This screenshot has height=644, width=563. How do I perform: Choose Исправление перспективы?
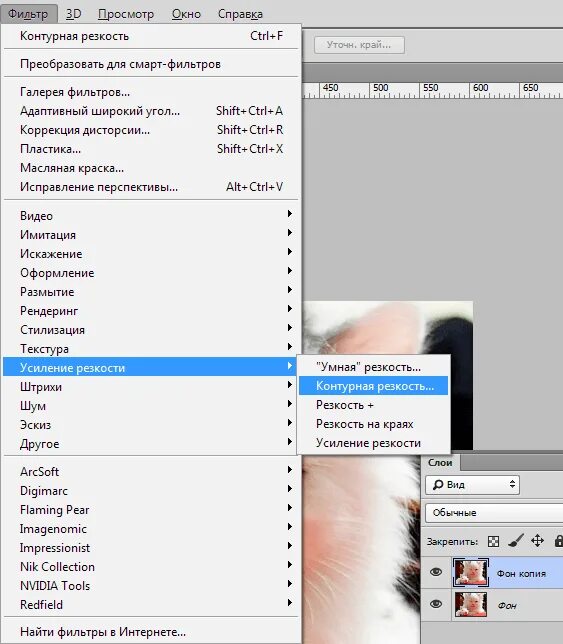[x=150, y=187]
